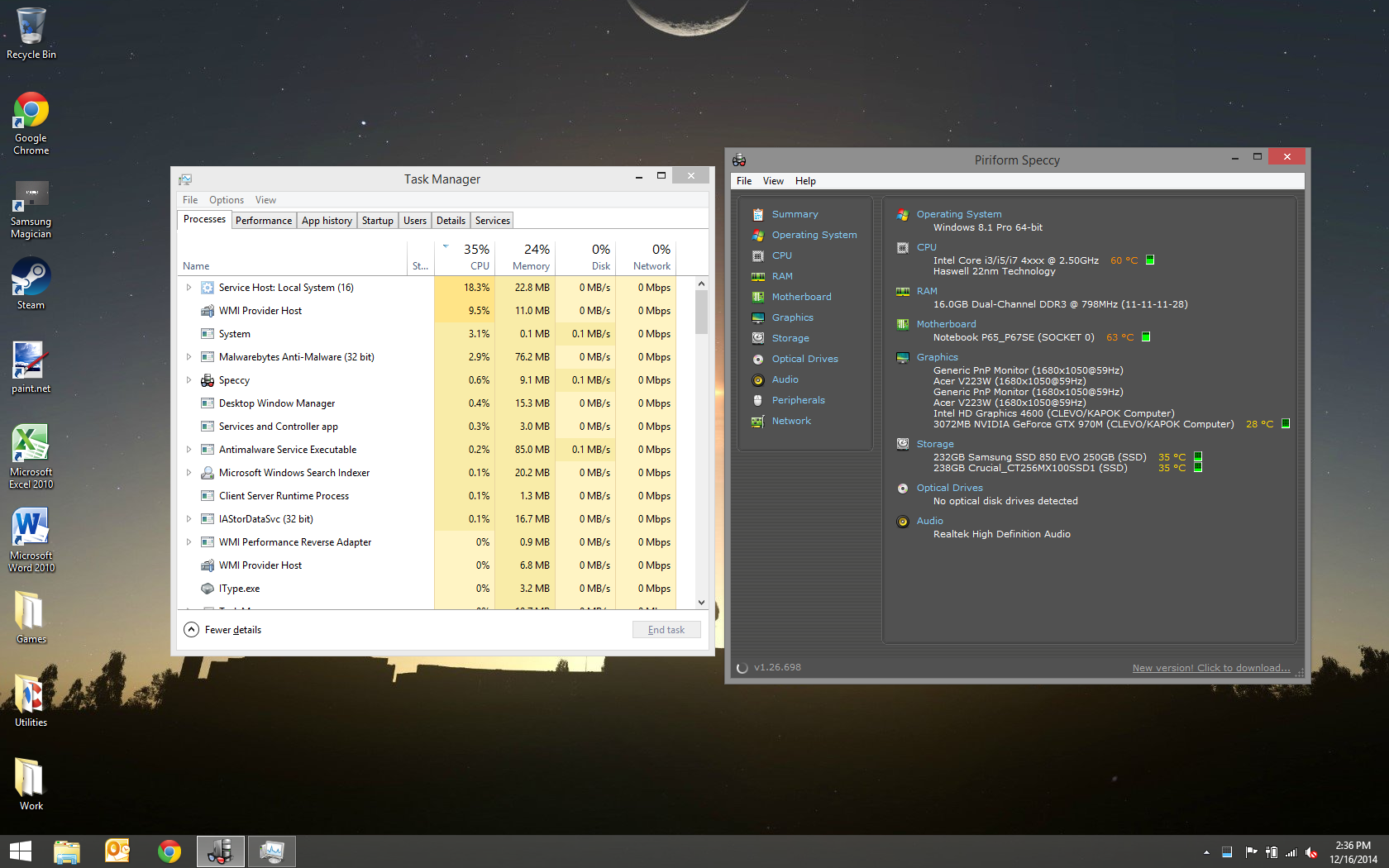Select Network in Speccy sidebar

791,421
